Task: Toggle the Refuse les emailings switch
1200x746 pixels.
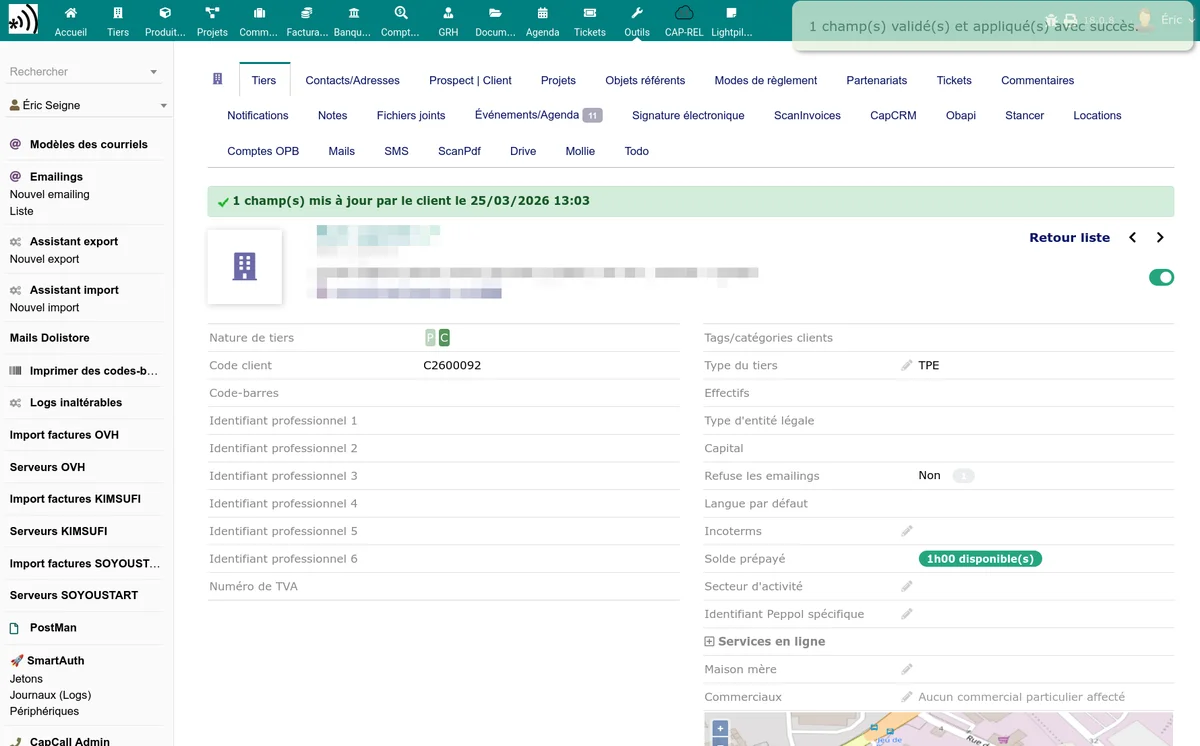Action: pyautogui.click(x=963, y=476)
